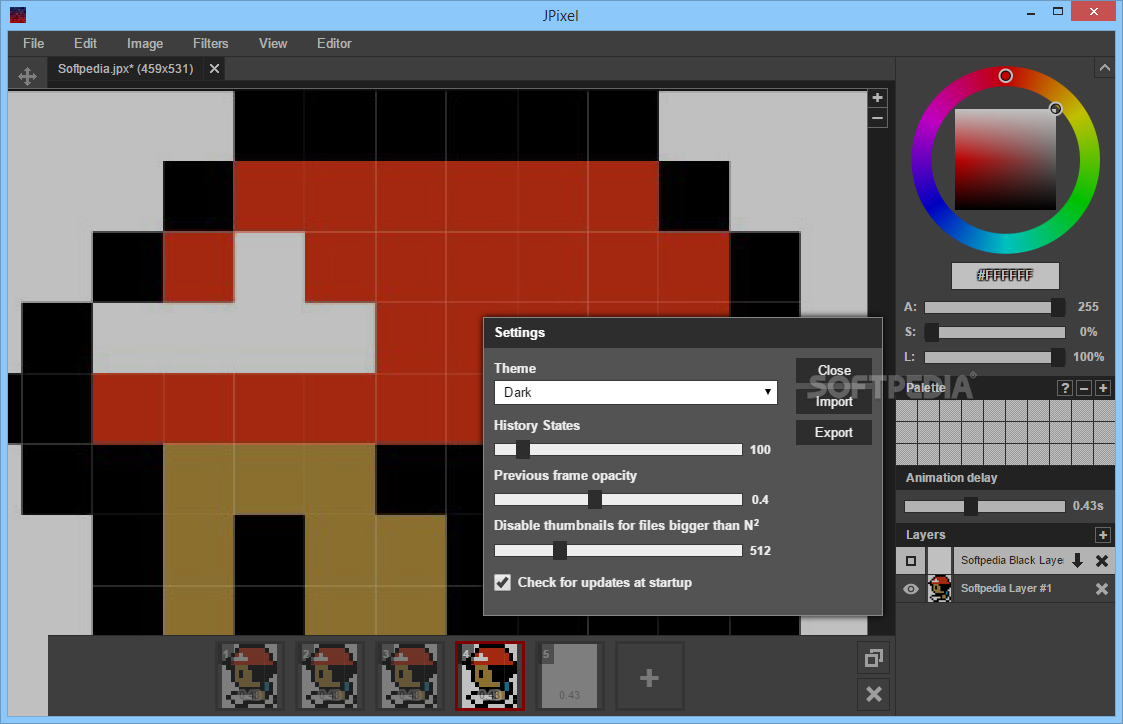1123x724 pixels.
Task: Show the hidden Softpedia Black Layer
Action: pos(911,561)
